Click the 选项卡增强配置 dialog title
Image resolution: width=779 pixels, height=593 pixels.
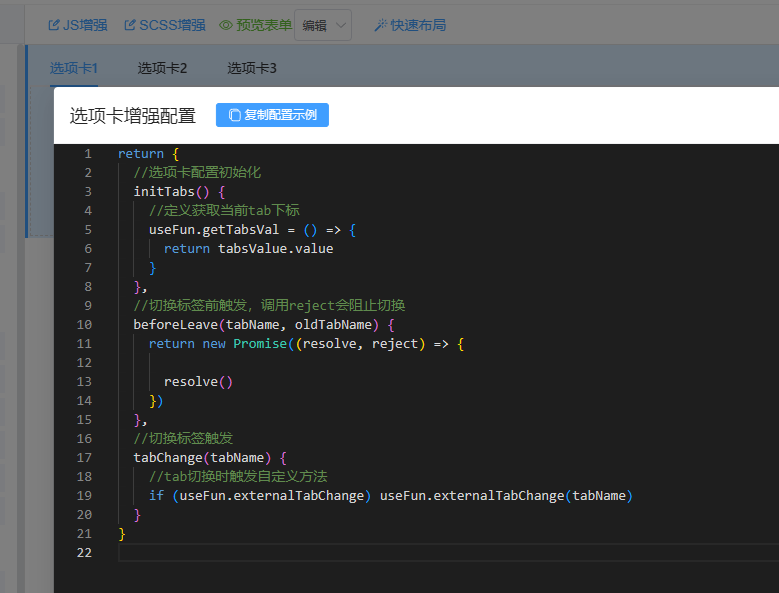pyautogui.click(x=132, y=116)
